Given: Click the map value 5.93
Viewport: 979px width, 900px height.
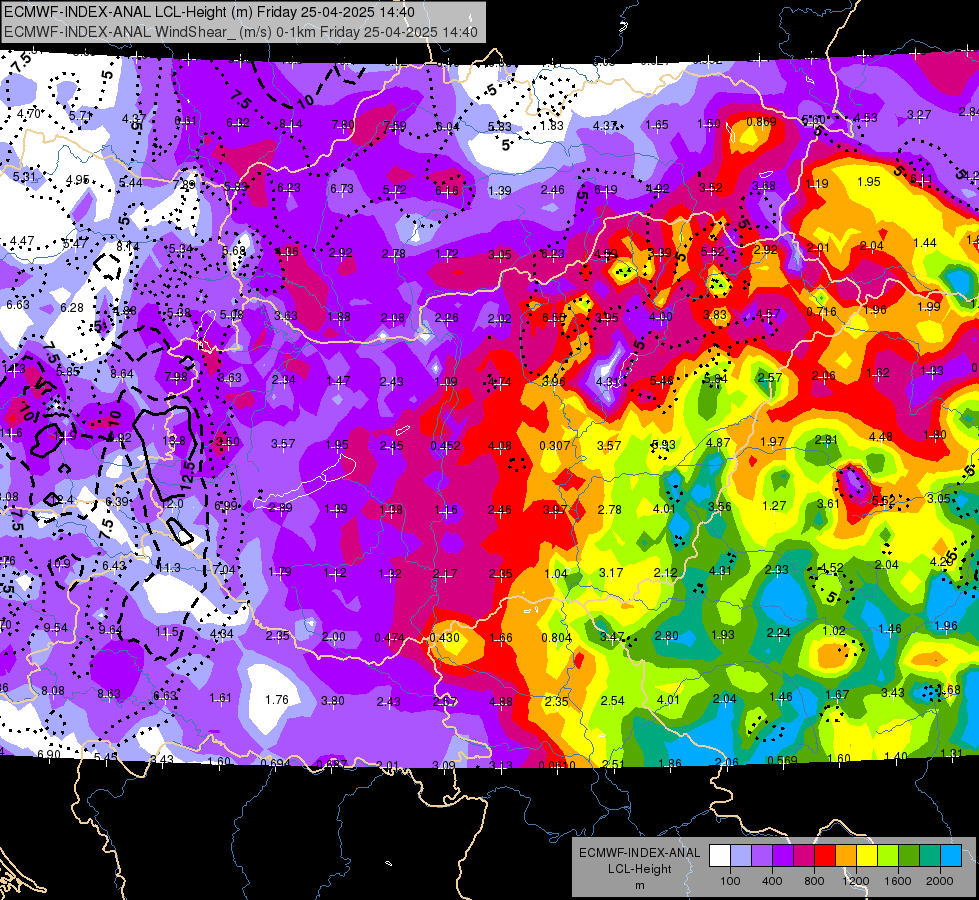Looking at the screenshot, I should click(x=664, y=444).
